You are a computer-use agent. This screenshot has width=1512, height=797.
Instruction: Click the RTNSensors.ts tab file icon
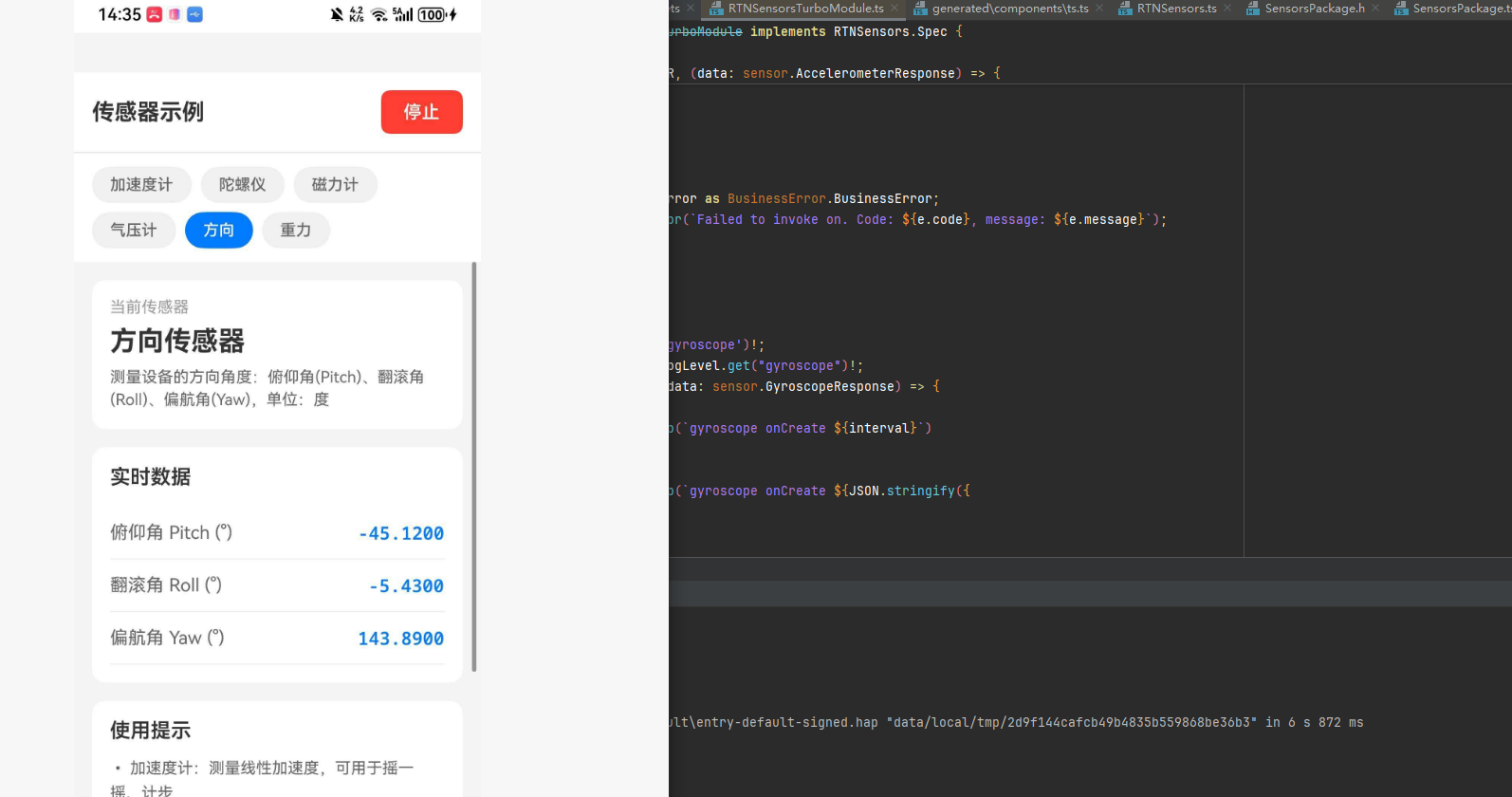(x=1125, y=9)
